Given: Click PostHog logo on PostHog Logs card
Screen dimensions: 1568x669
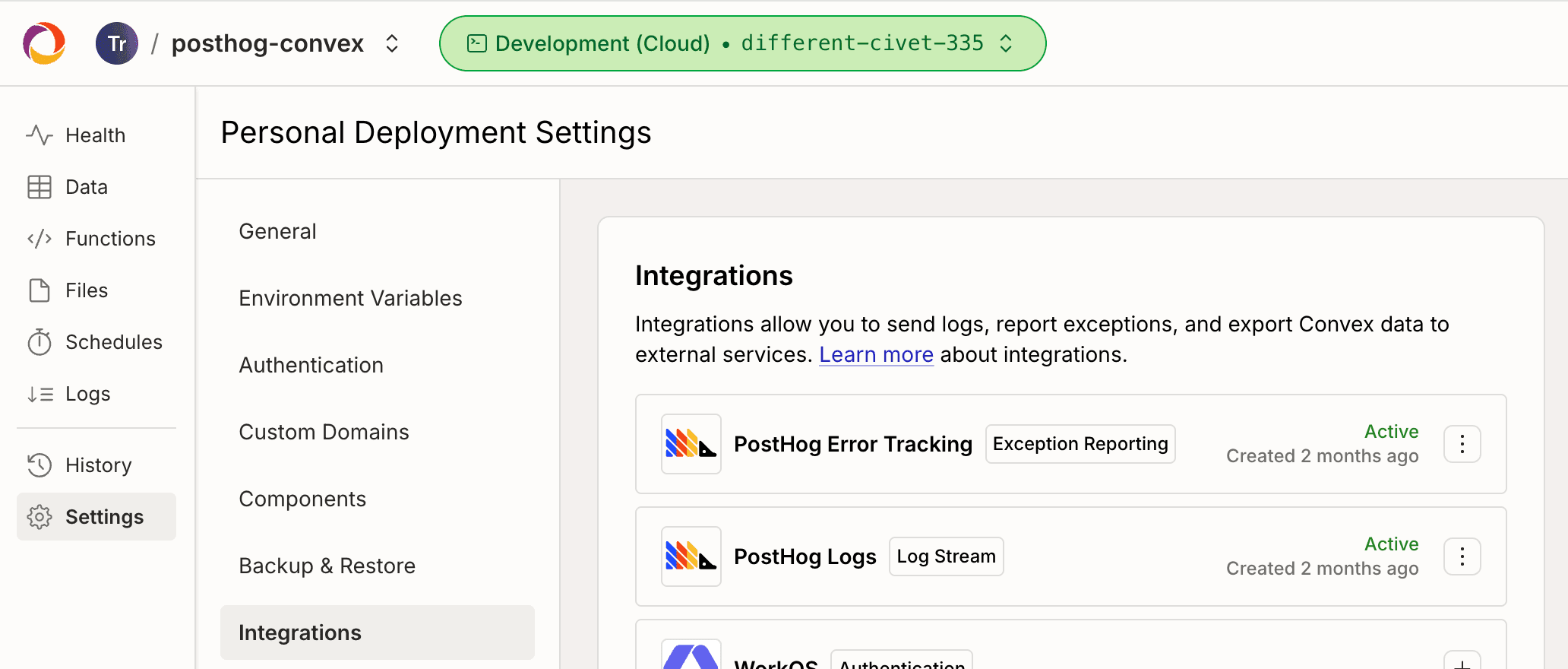Looking at the screenshot, I should pyautogui.click(x=691, y=556).
